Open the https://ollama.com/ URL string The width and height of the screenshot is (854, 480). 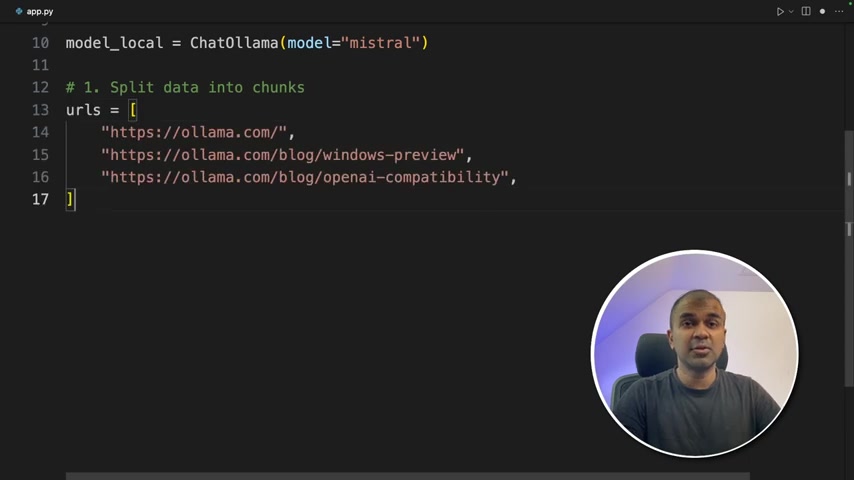click(197, 132)
